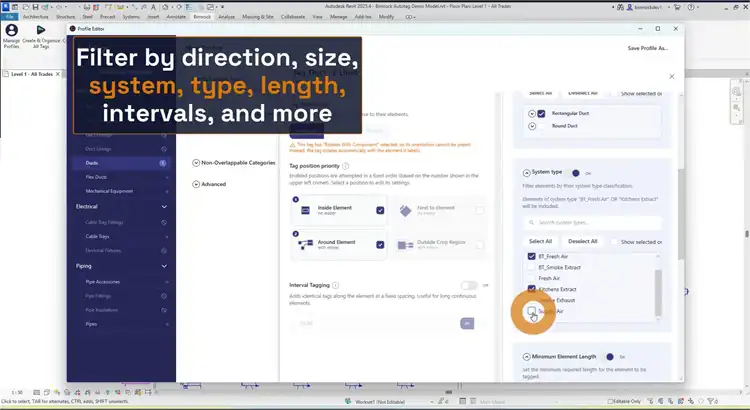The width and height of the screenshot is (750, 410).
Task: Uncheck the Inside Element checkbox
Action: [x=380, y=210]
